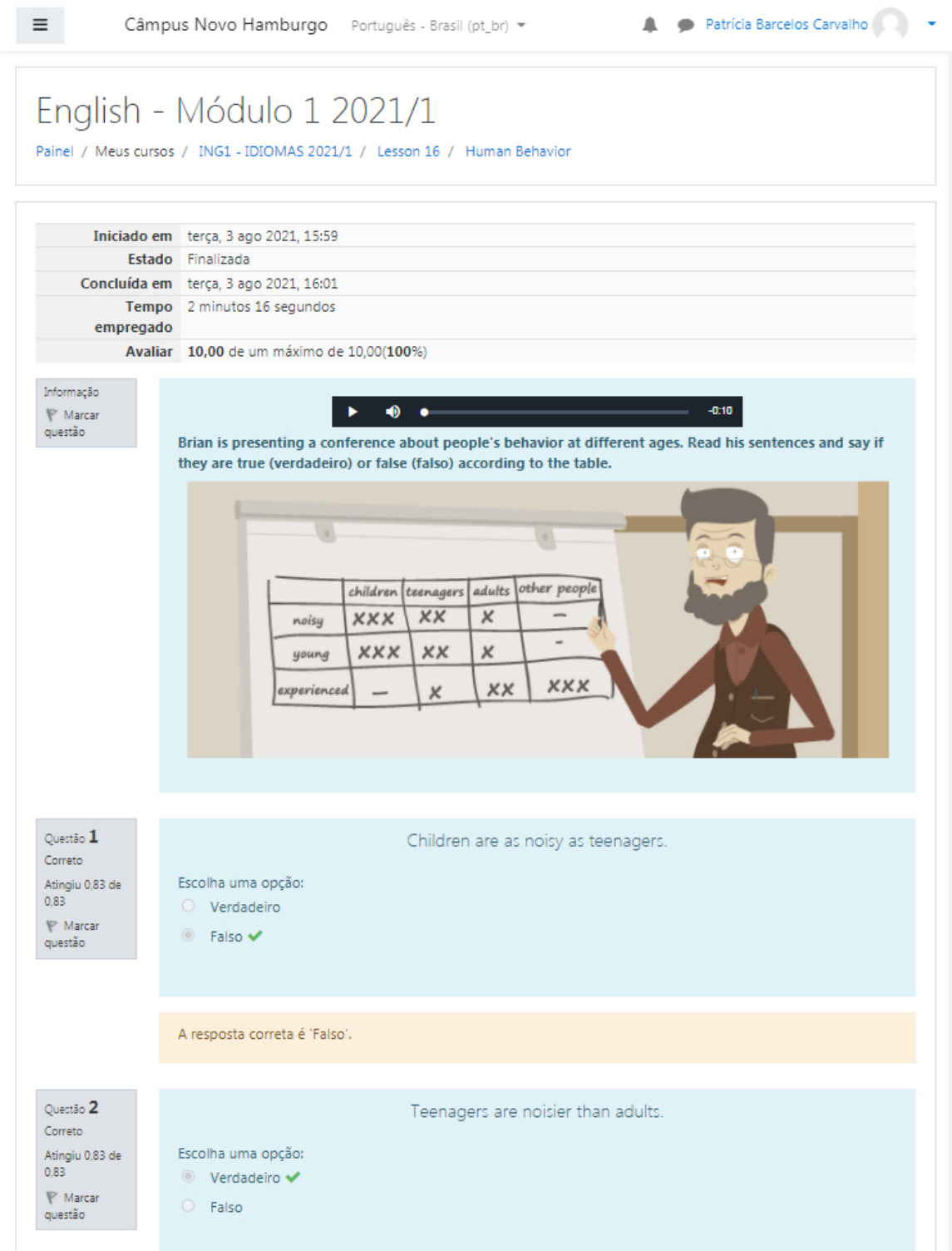Open the notifications bell
The height and width of the screenshot is (1251, 952).
(649, 25)
